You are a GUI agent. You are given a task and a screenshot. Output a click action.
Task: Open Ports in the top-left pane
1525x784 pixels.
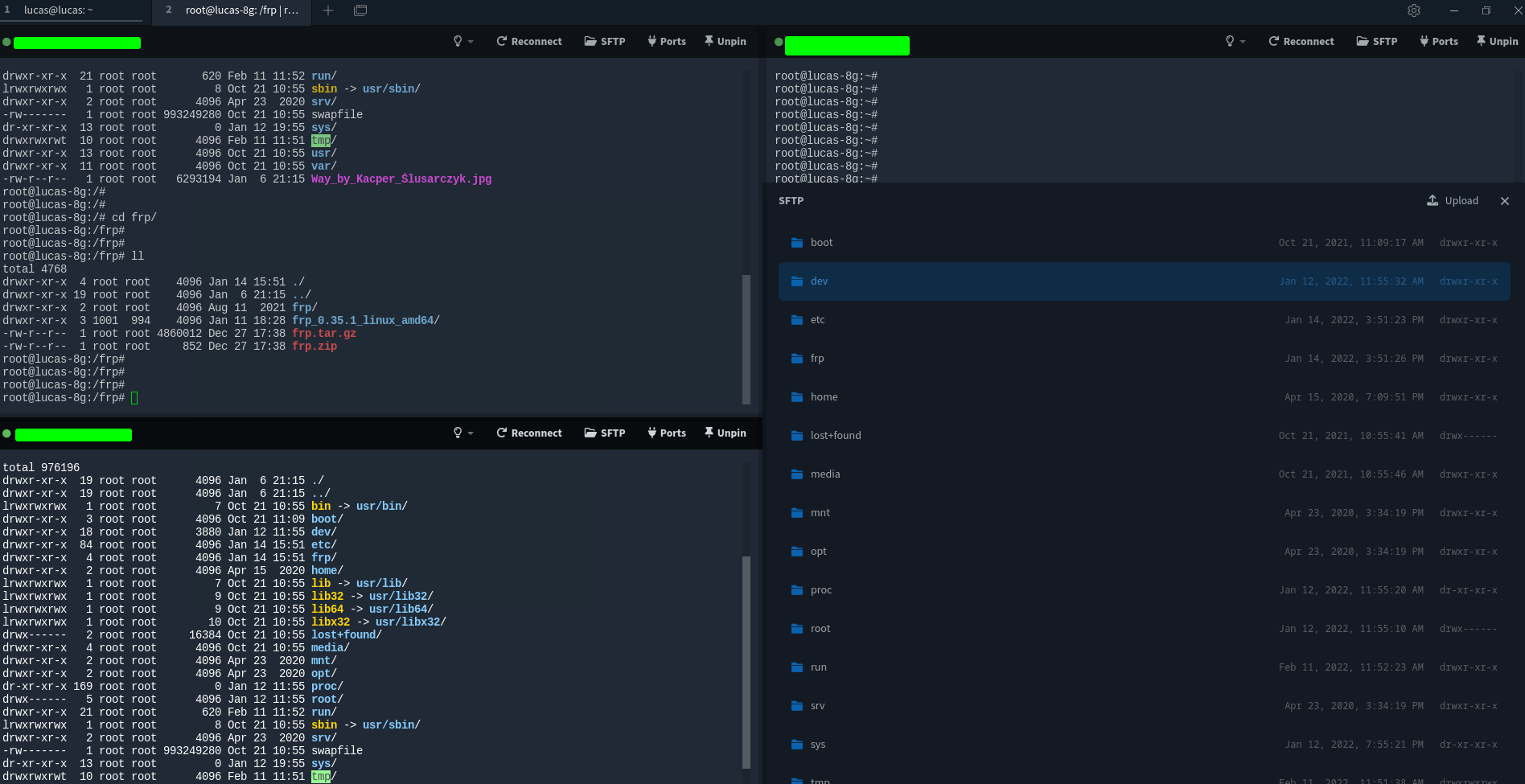pos(667,41)
